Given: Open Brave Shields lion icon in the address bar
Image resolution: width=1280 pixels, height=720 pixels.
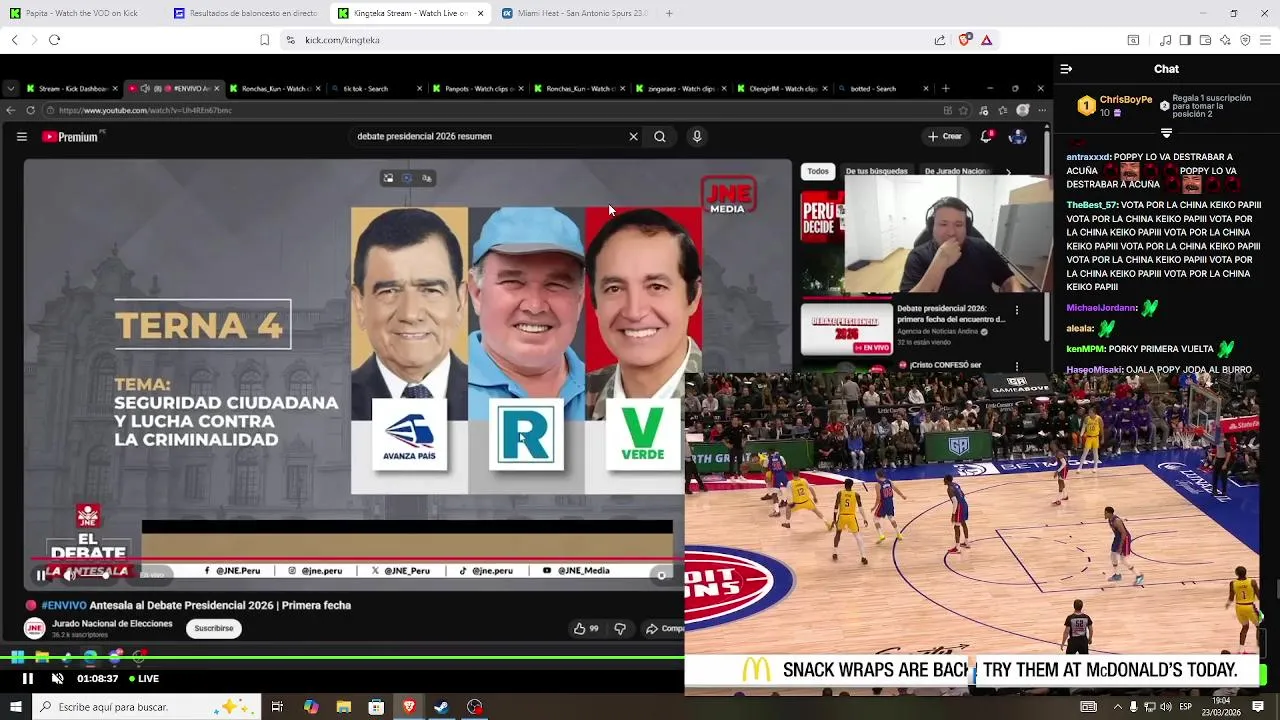Looking at the screenshot, I should point(964,40).
